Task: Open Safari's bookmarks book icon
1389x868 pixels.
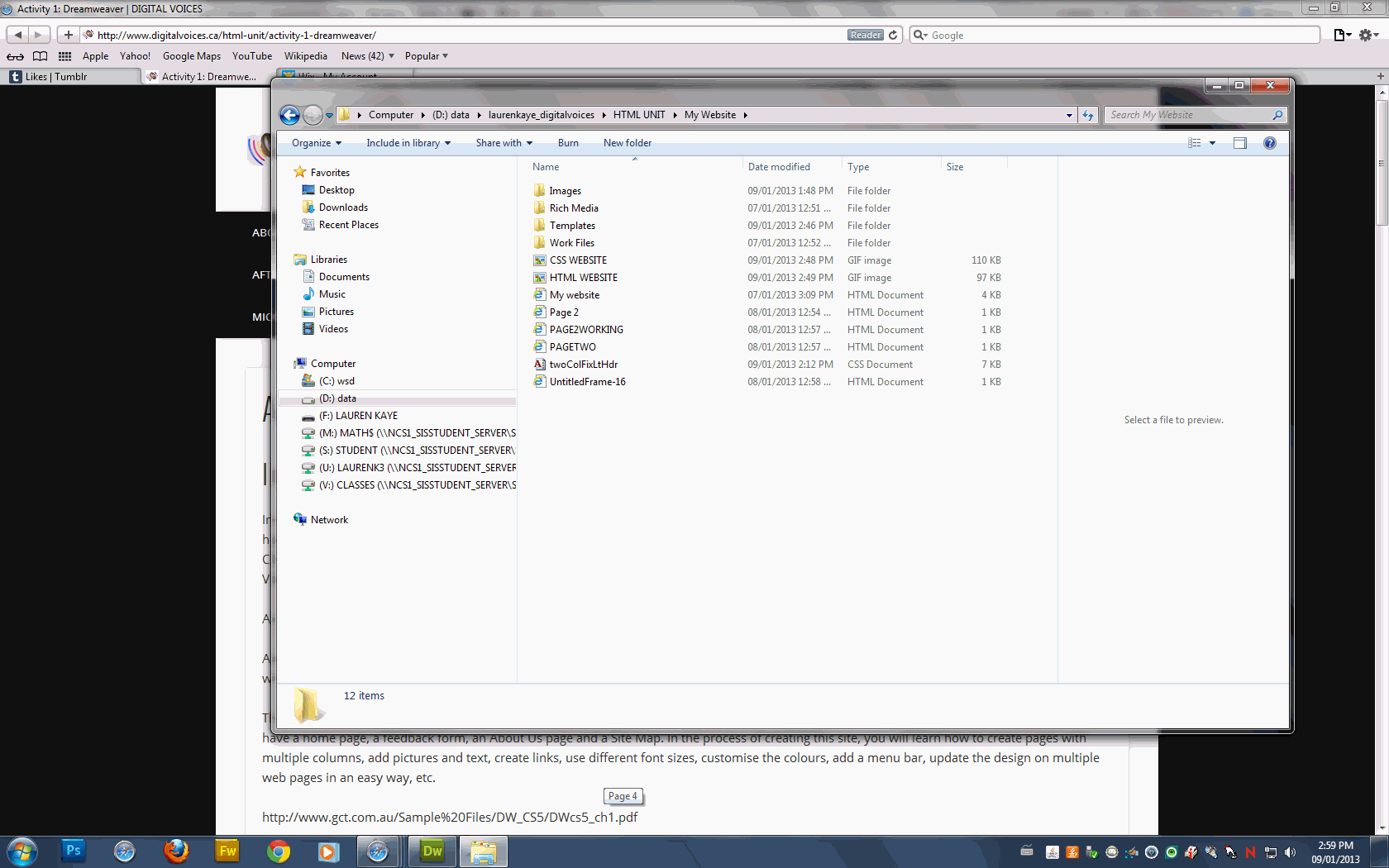Action: click(x=40, y=56)
